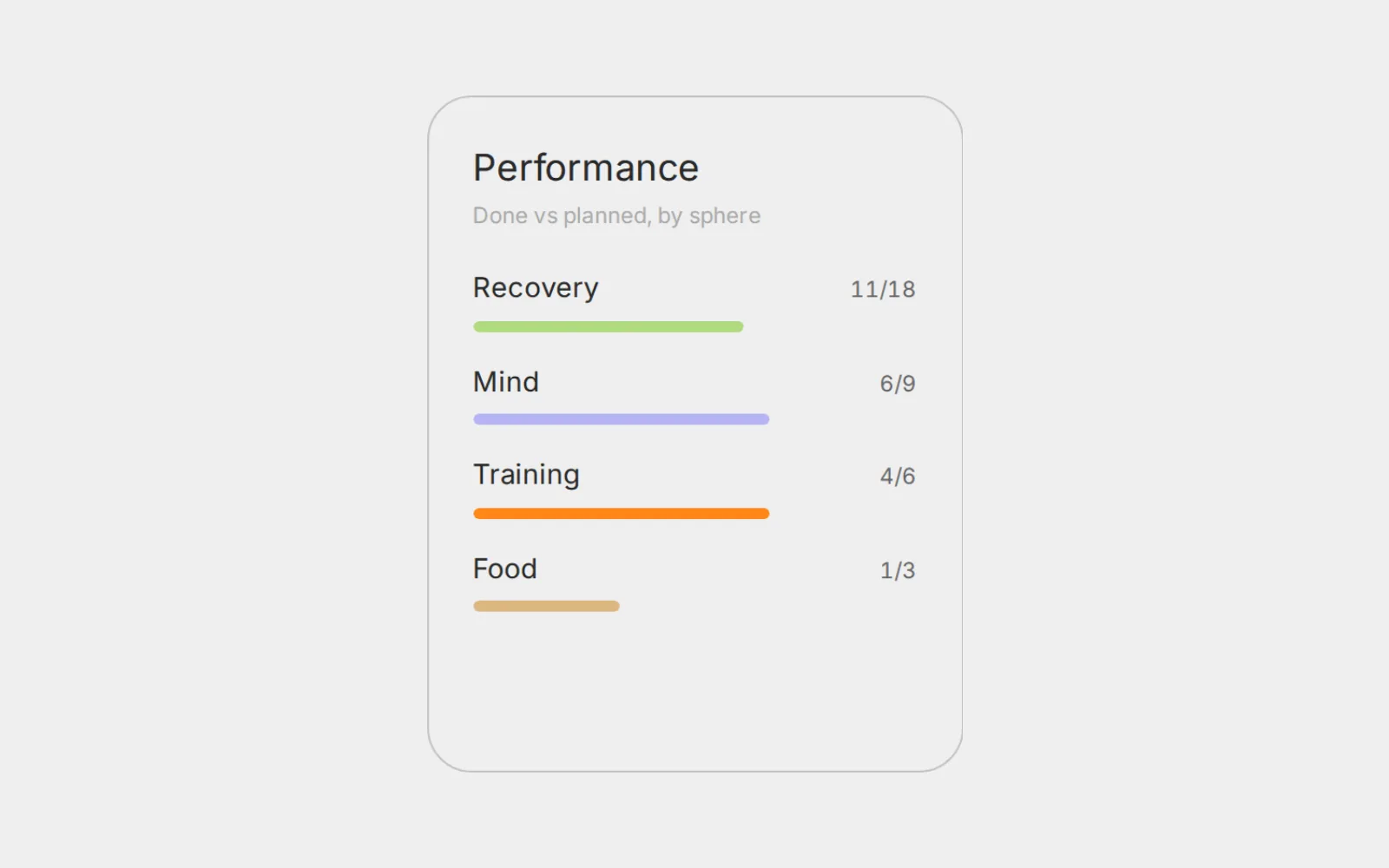1389x868 pixels.
Task: Select the 4/6 Training count
Action: [898, 477]
